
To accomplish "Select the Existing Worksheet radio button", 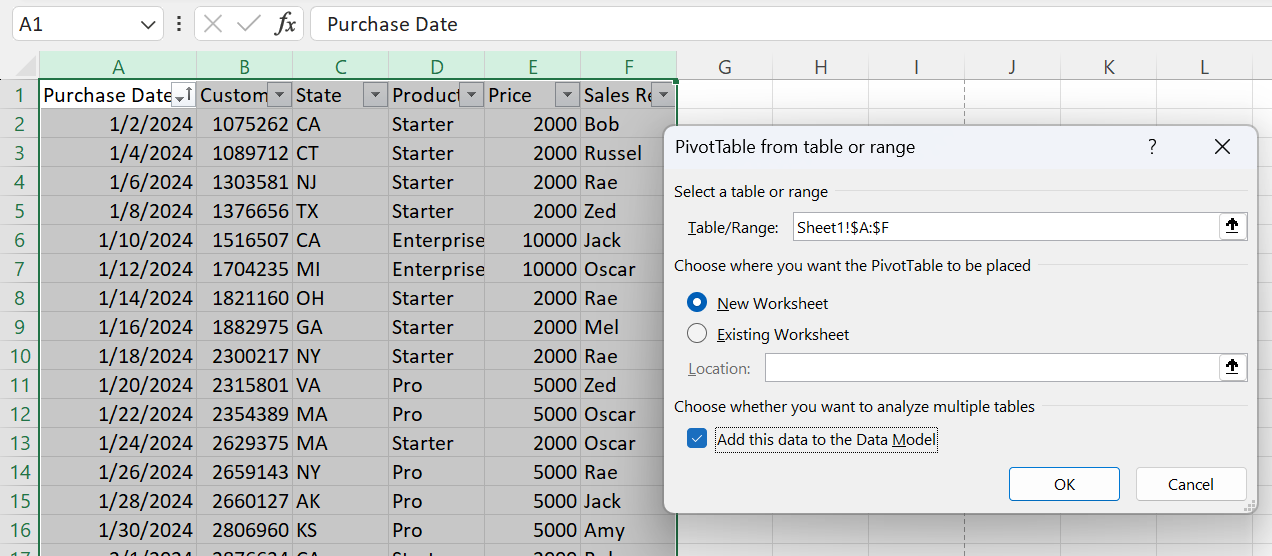I will pyautogui.click(x=698, y=334).
